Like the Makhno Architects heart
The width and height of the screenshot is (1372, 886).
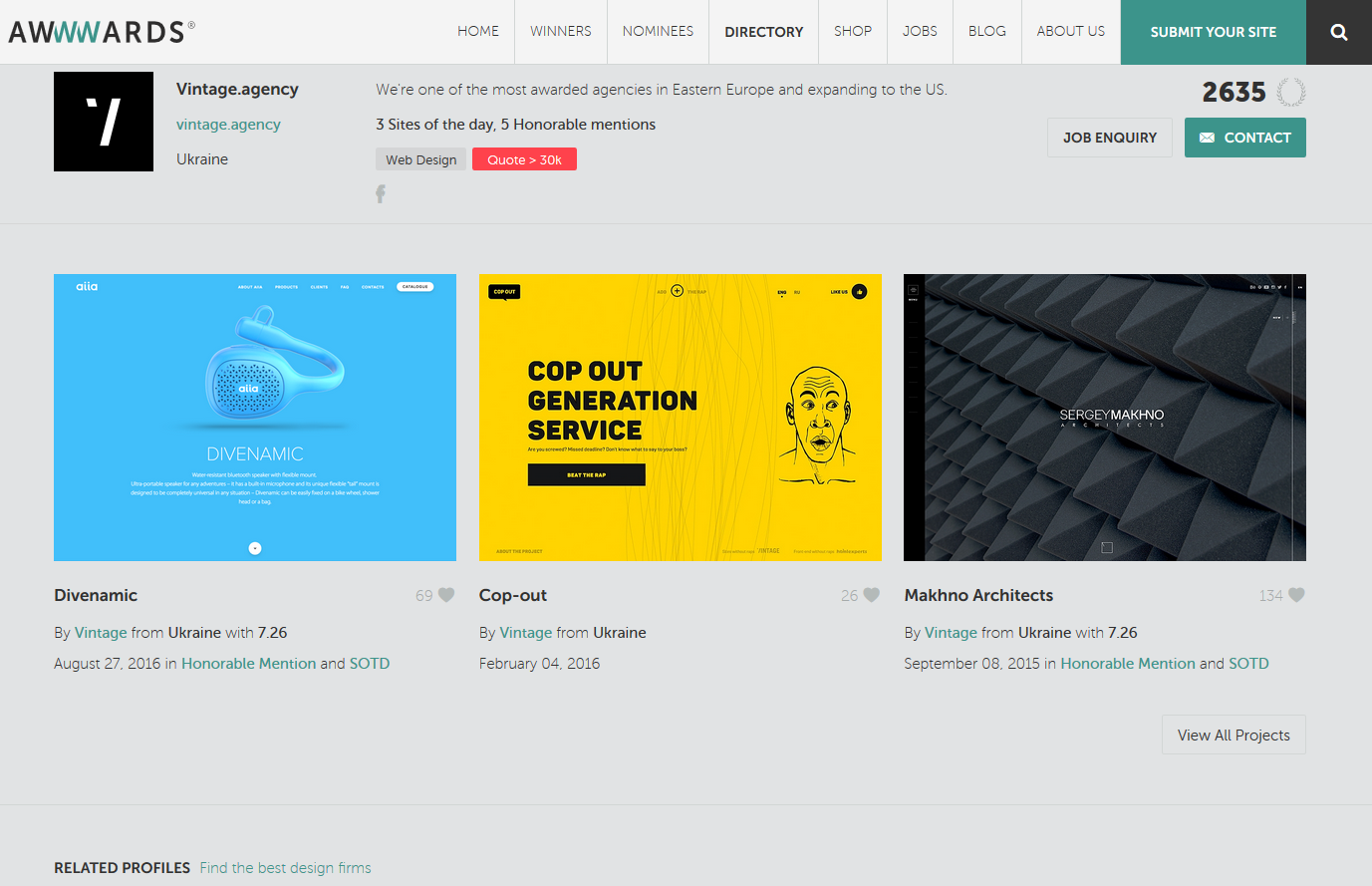coord(1296,595)
